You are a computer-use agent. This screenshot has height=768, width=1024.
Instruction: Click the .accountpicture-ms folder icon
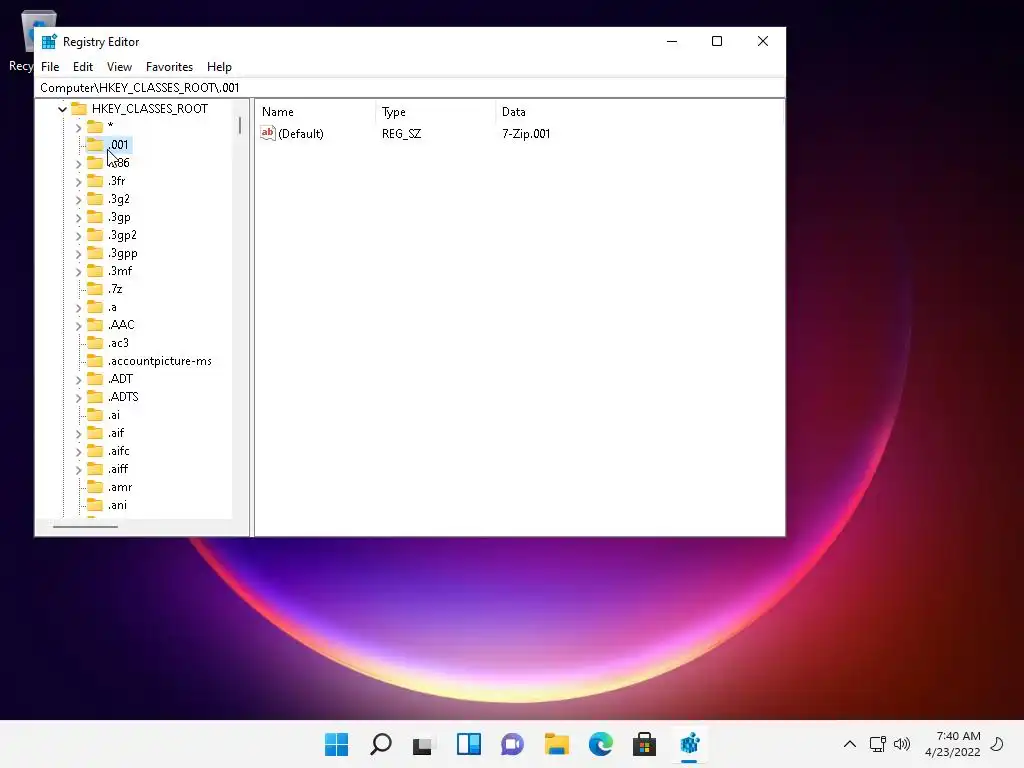pos(95,360)
